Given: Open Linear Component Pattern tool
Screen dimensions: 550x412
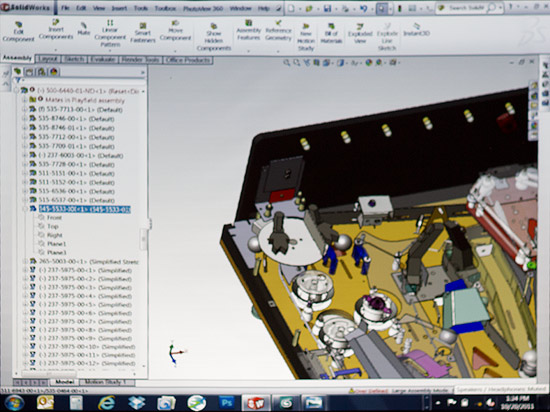Looking at the screenshot, I should 110,34.
